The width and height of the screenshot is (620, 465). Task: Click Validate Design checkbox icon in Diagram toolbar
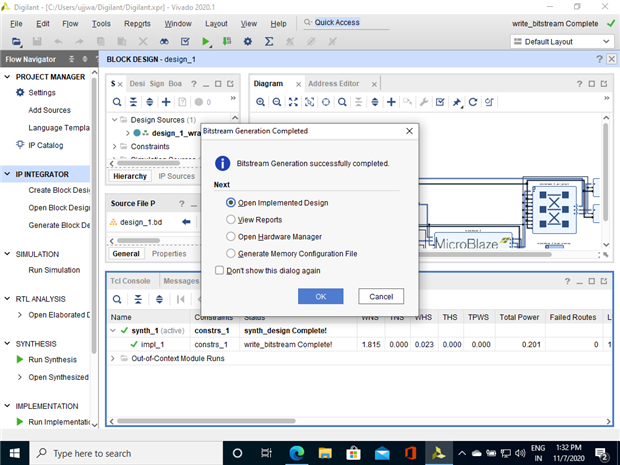(440, 102)
